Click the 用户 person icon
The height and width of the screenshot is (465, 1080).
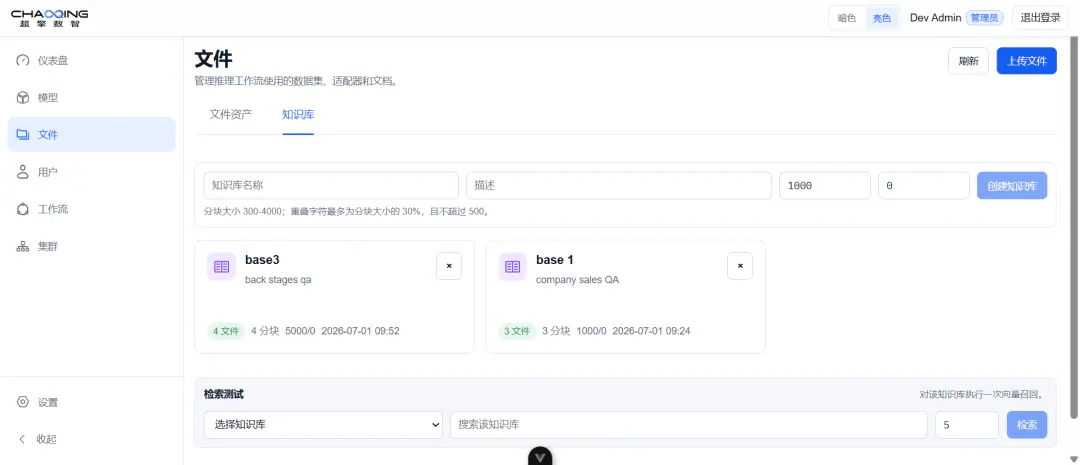(23, 172)
